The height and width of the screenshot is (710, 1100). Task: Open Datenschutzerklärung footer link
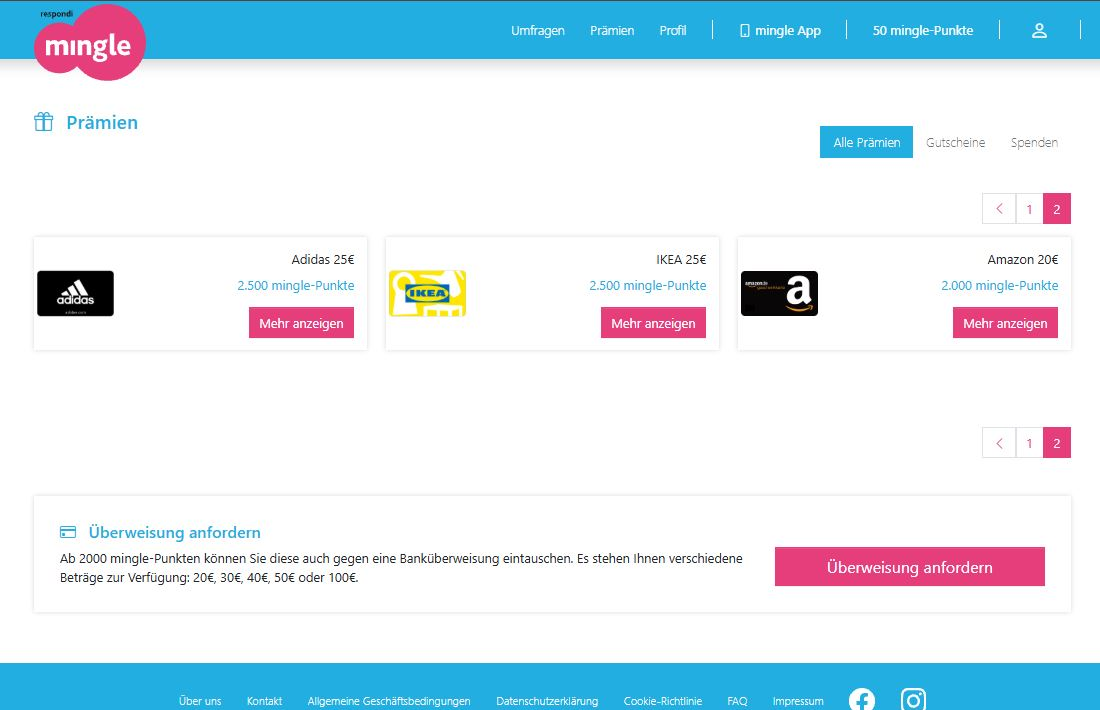pyautogui.click(x=547, y=701)
